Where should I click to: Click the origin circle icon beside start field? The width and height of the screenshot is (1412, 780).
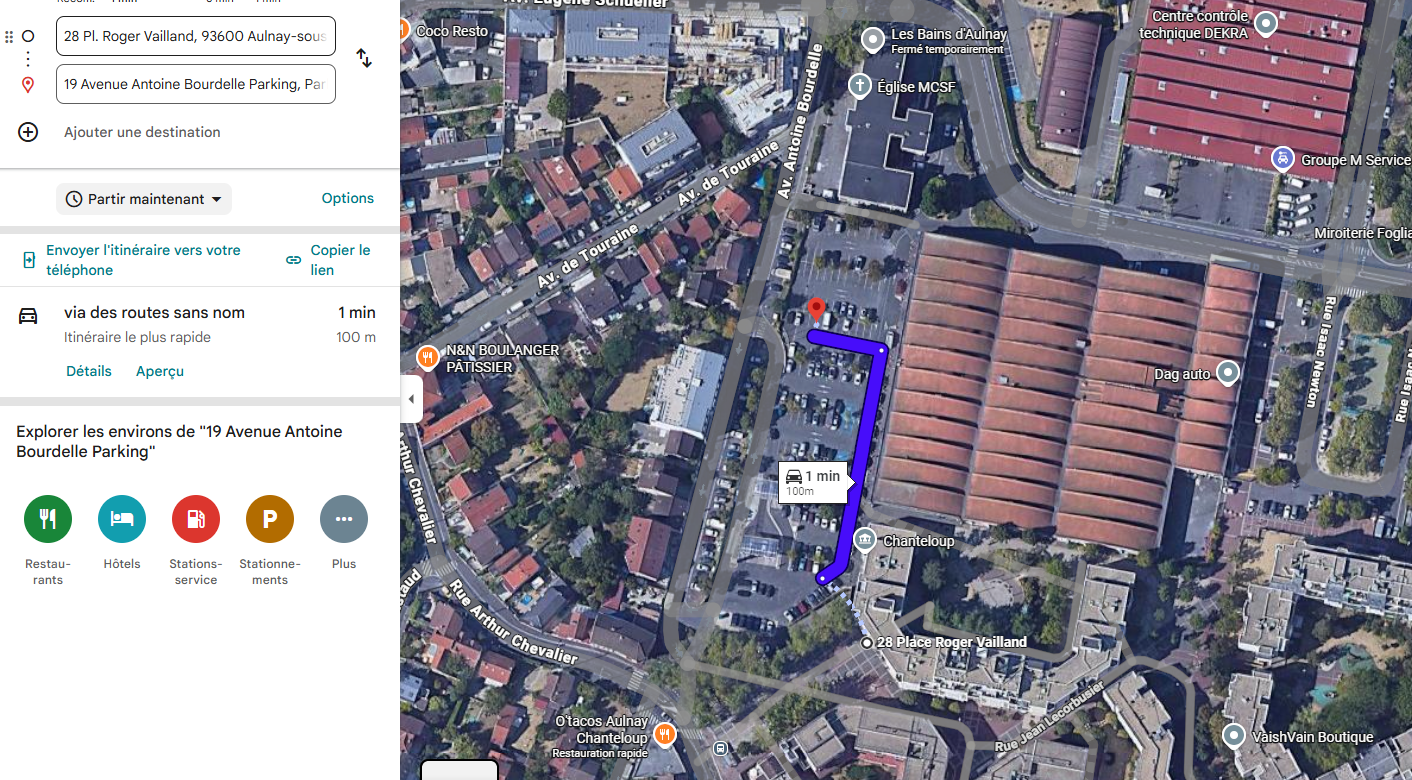[x=28, y=36]
